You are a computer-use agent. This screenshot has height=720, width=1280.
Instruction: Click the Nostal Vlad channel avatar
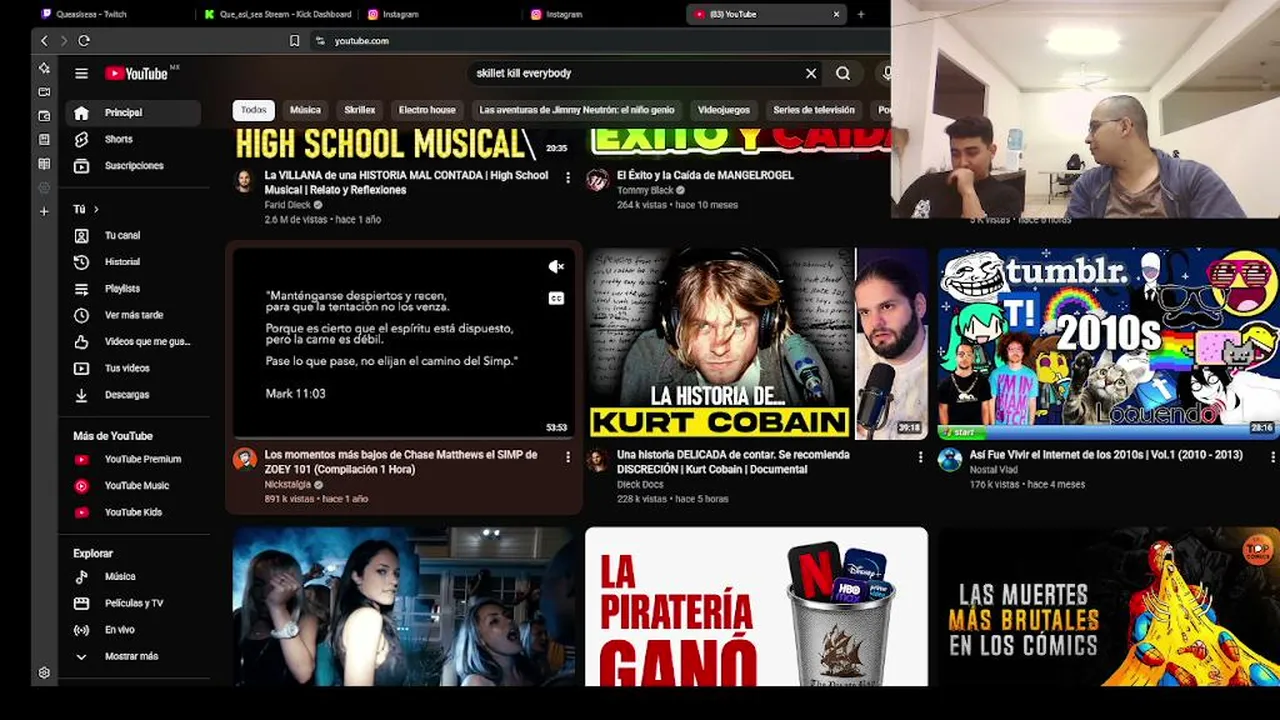[x=949, y=459]
